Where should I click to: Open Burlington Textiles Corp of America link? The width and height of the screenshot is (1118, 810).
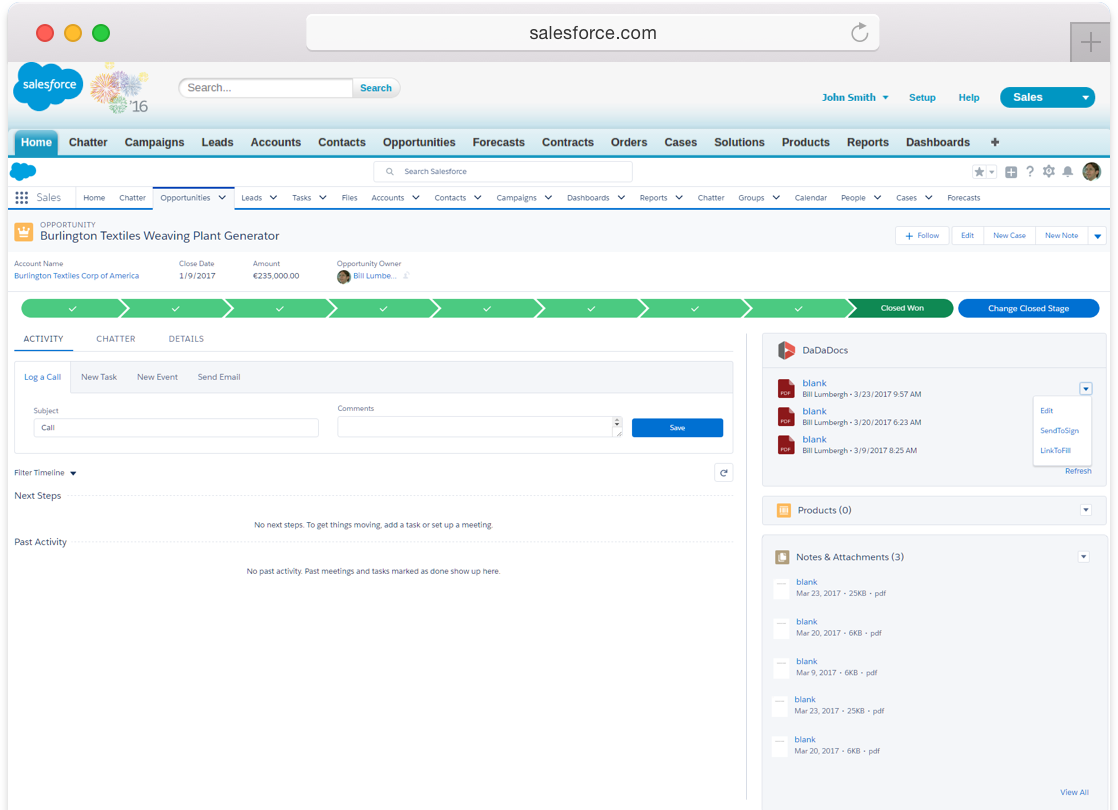(x=76, y=276)
